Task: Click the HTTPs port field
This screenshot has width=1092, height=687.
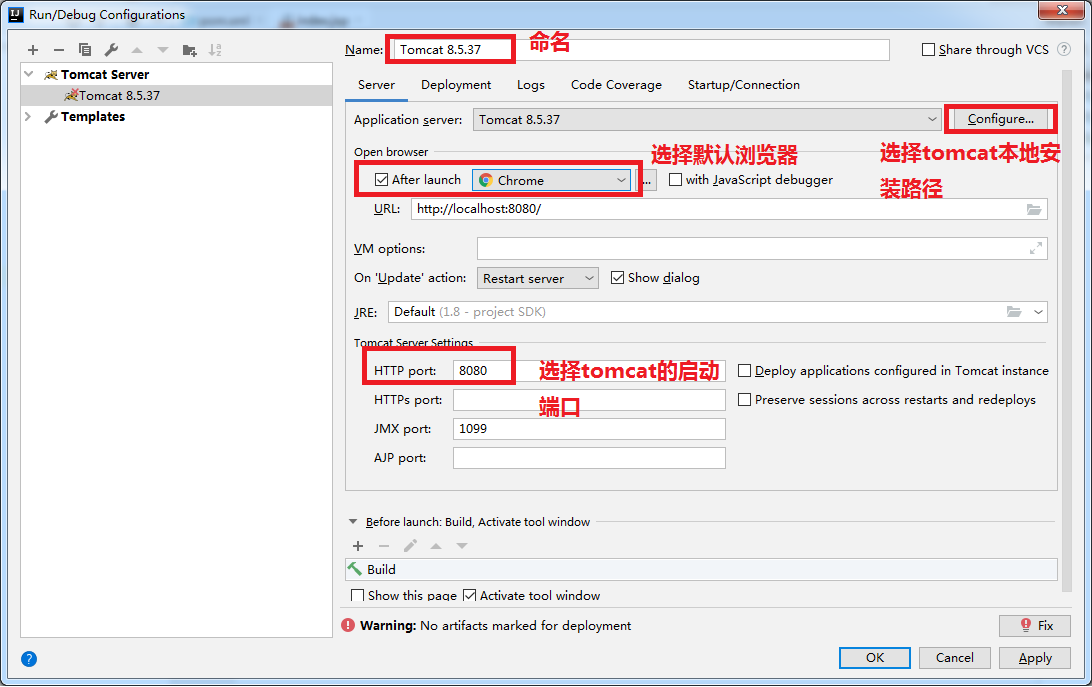Action: tap(589, 400)
